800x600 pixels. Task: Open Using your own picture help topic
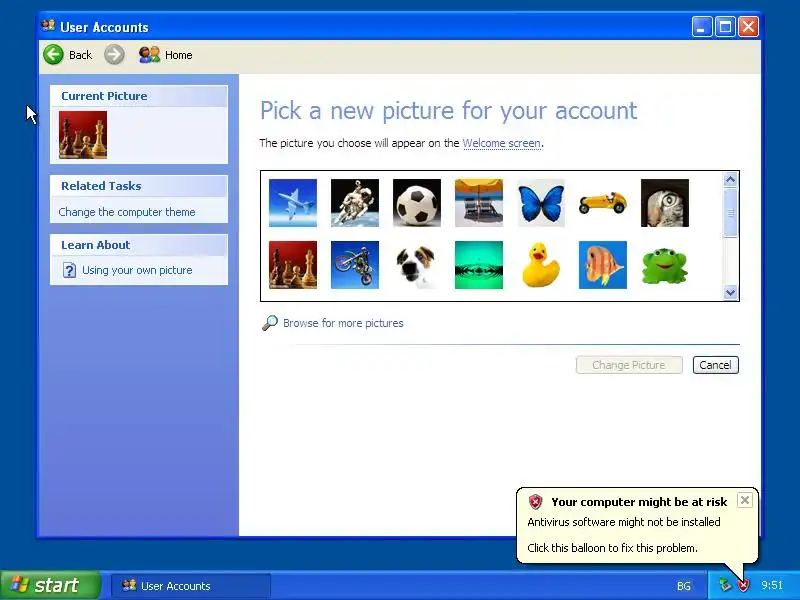pos(137,270)
